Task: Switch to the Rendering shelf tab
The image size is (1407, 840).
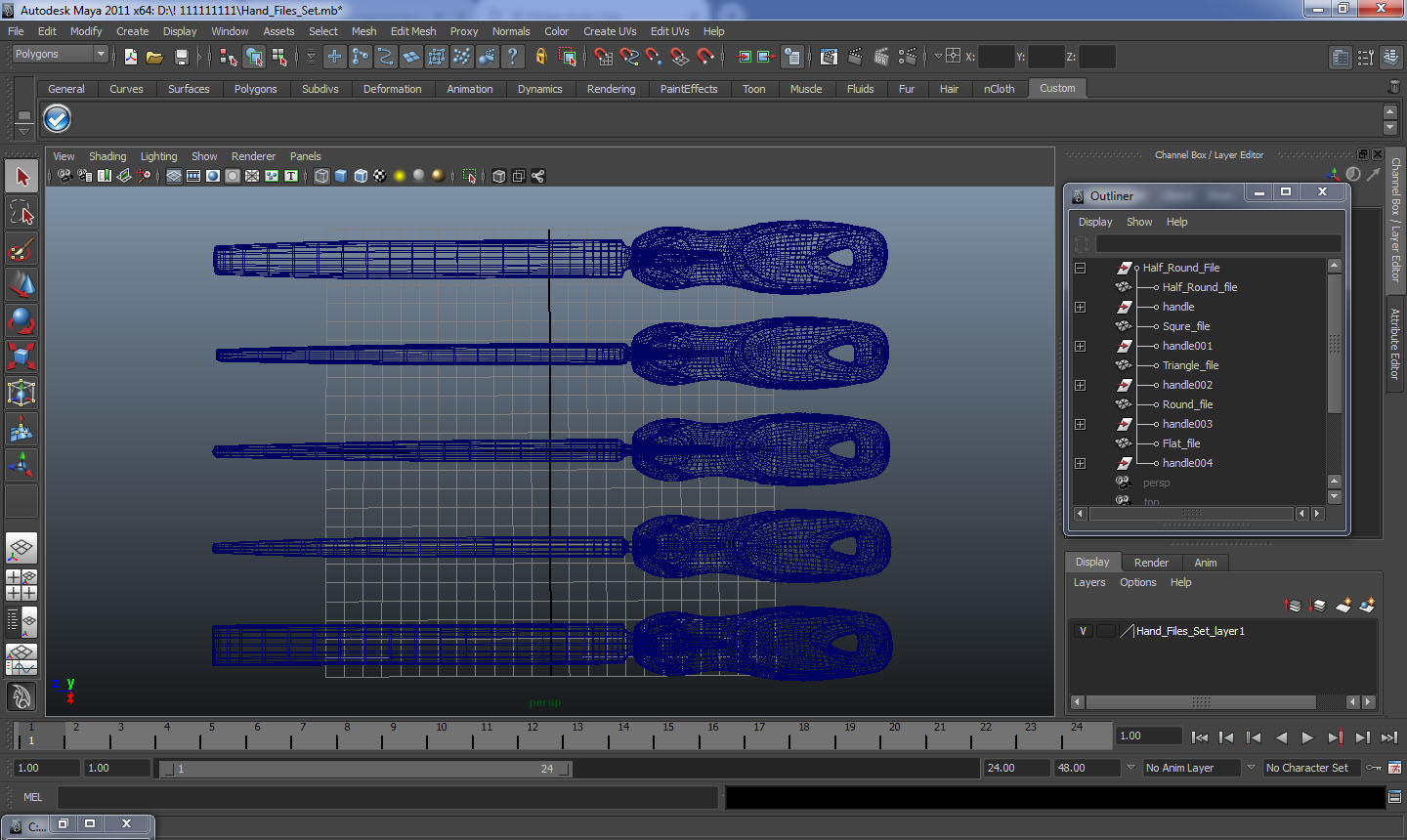Action: pos(611,89)
